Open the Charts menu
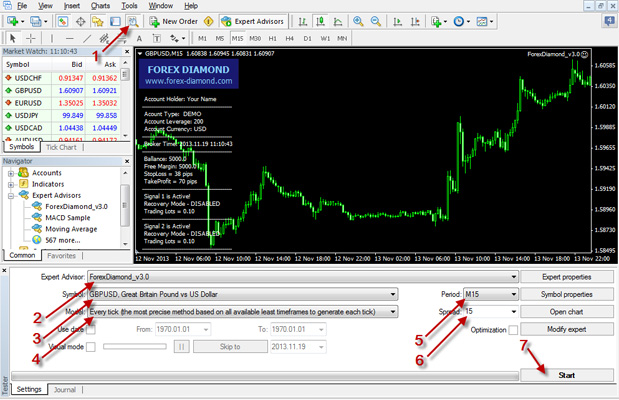 pyautogui.click(x=100, y=5)
